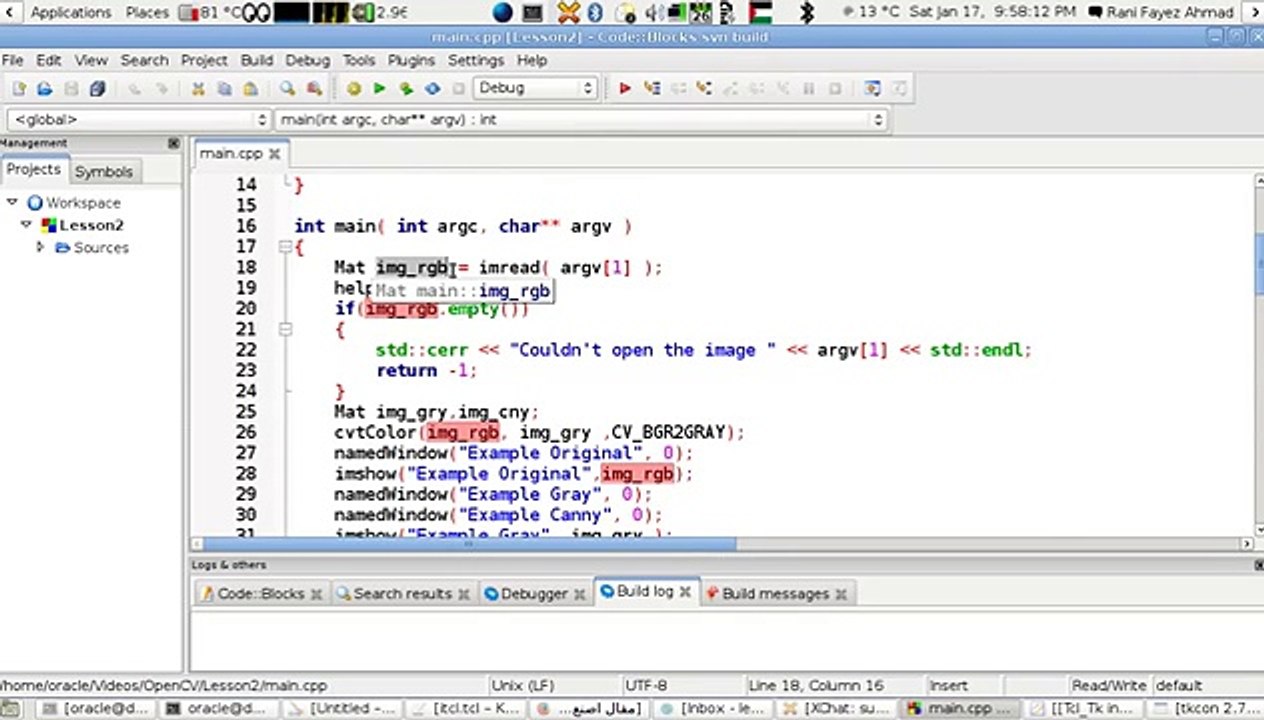Open the Debug menu

(307, 60)
